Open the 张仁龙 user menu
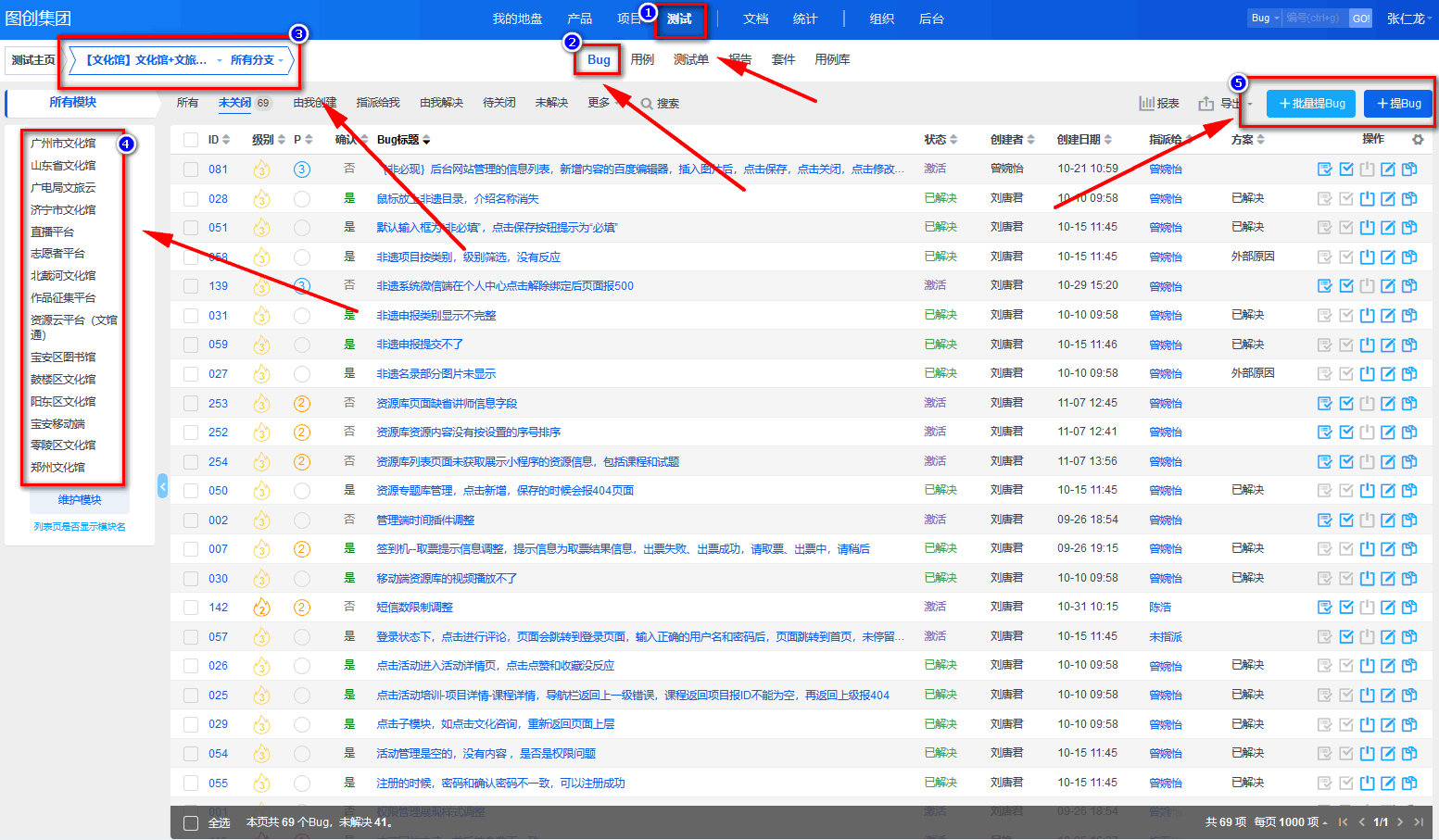 (x=1410, y=19)
